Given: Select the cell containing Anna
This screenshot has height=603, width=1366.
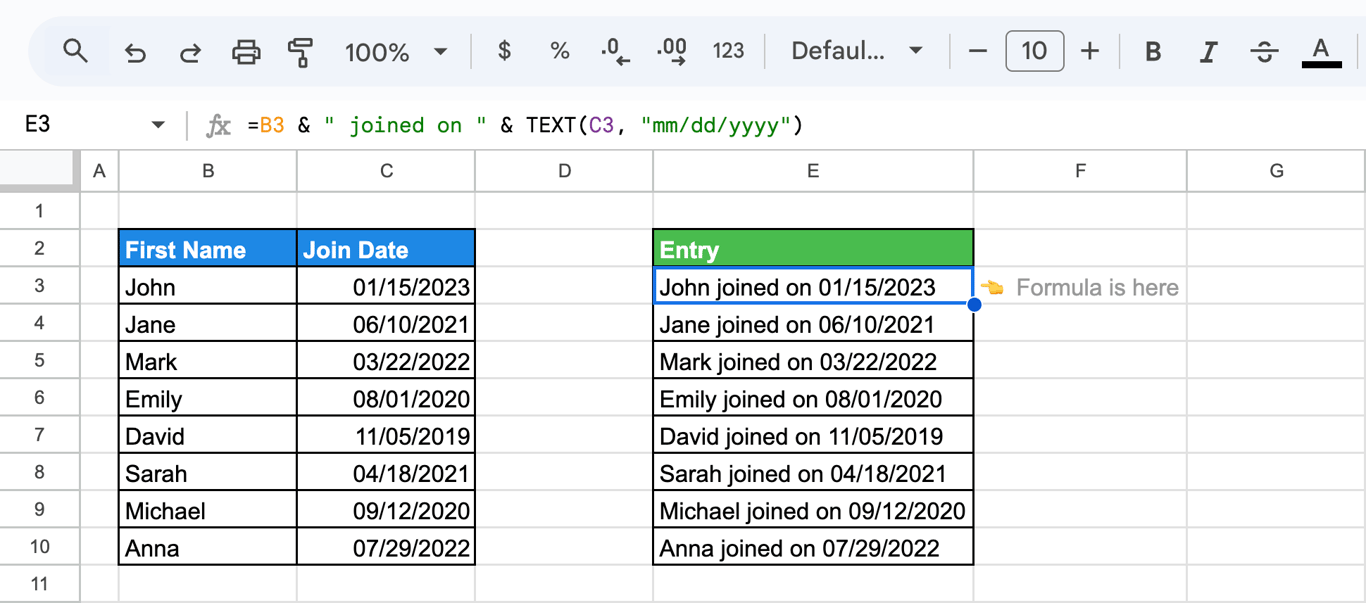Looking at the screenshot, I should pos(208,548).
